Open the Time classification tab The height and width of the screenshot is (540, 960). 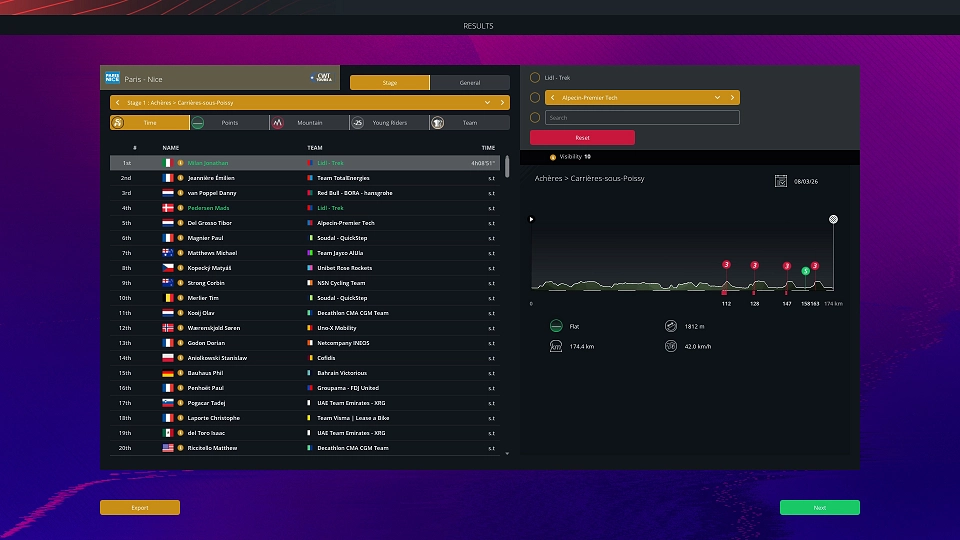coord(150,122)
